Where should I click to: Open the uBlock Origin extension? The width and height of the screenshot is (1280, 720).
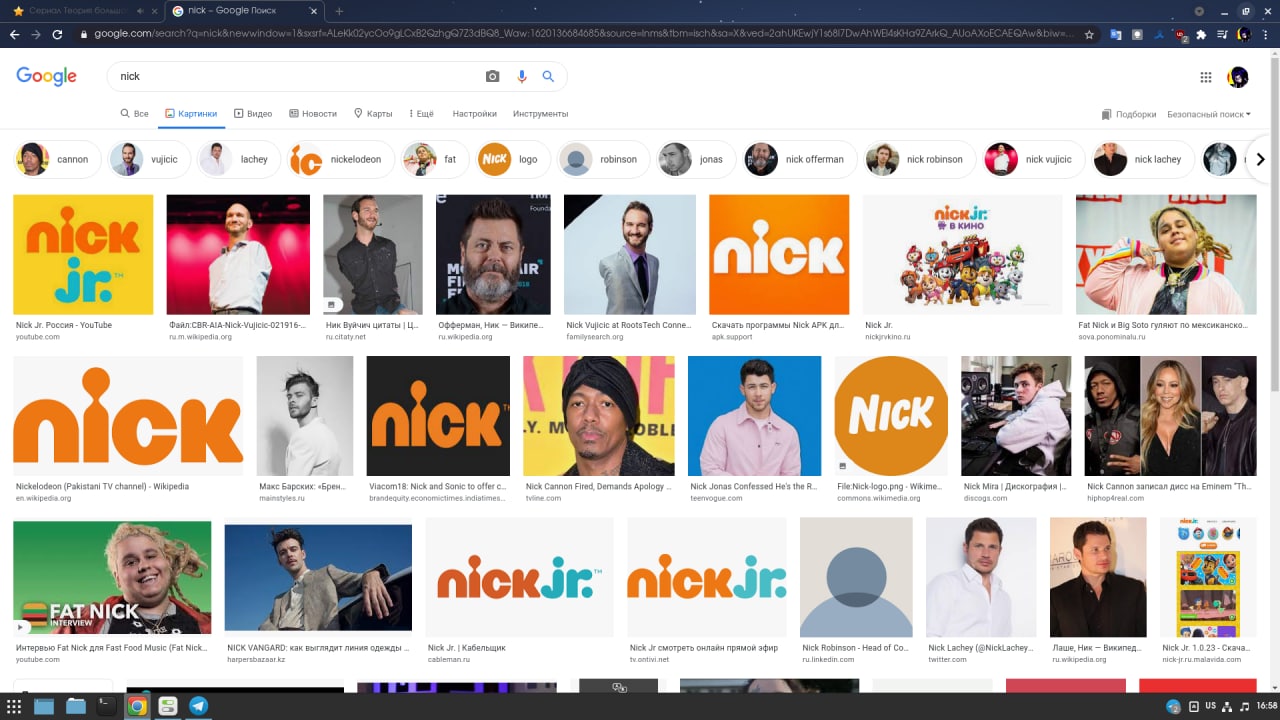pos(1180,35)
